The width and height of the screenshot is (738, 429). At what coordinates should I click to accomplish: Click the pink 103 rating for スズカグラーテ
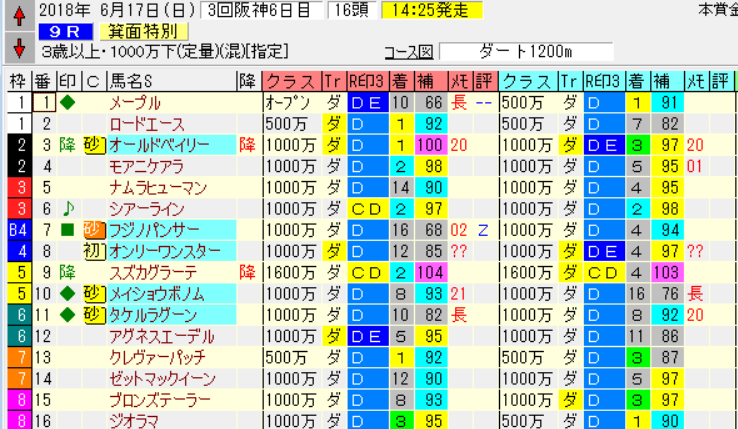[x=666, y=272]
